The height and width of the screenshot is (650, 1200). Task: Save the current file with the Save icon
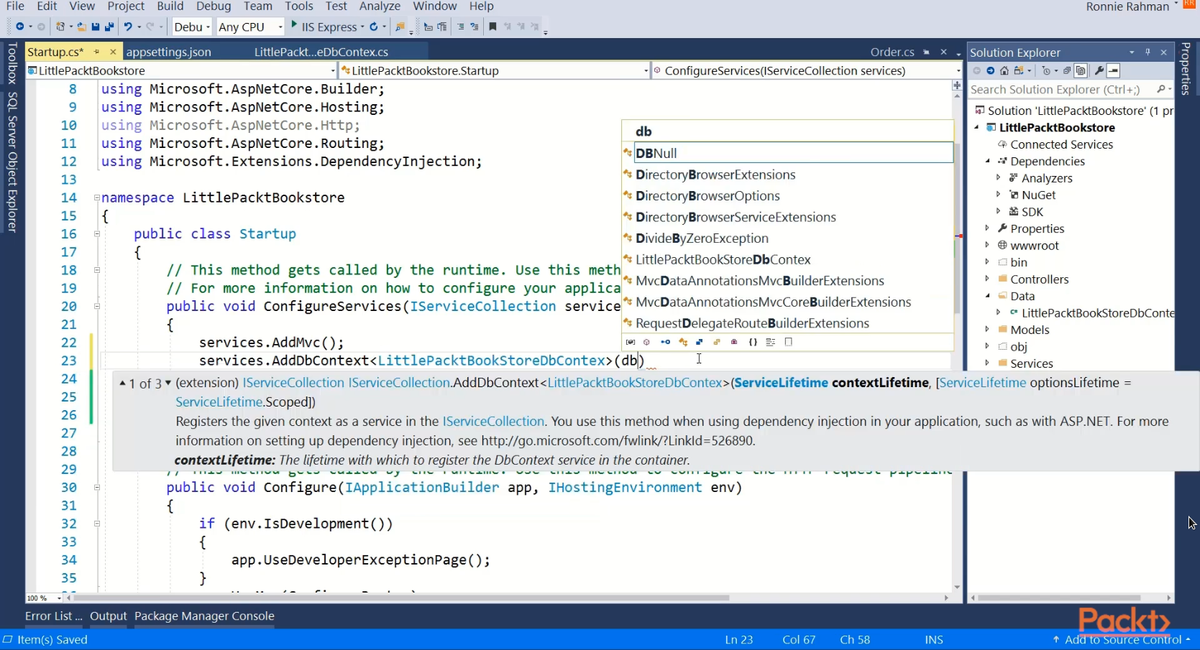pos(96,26)
